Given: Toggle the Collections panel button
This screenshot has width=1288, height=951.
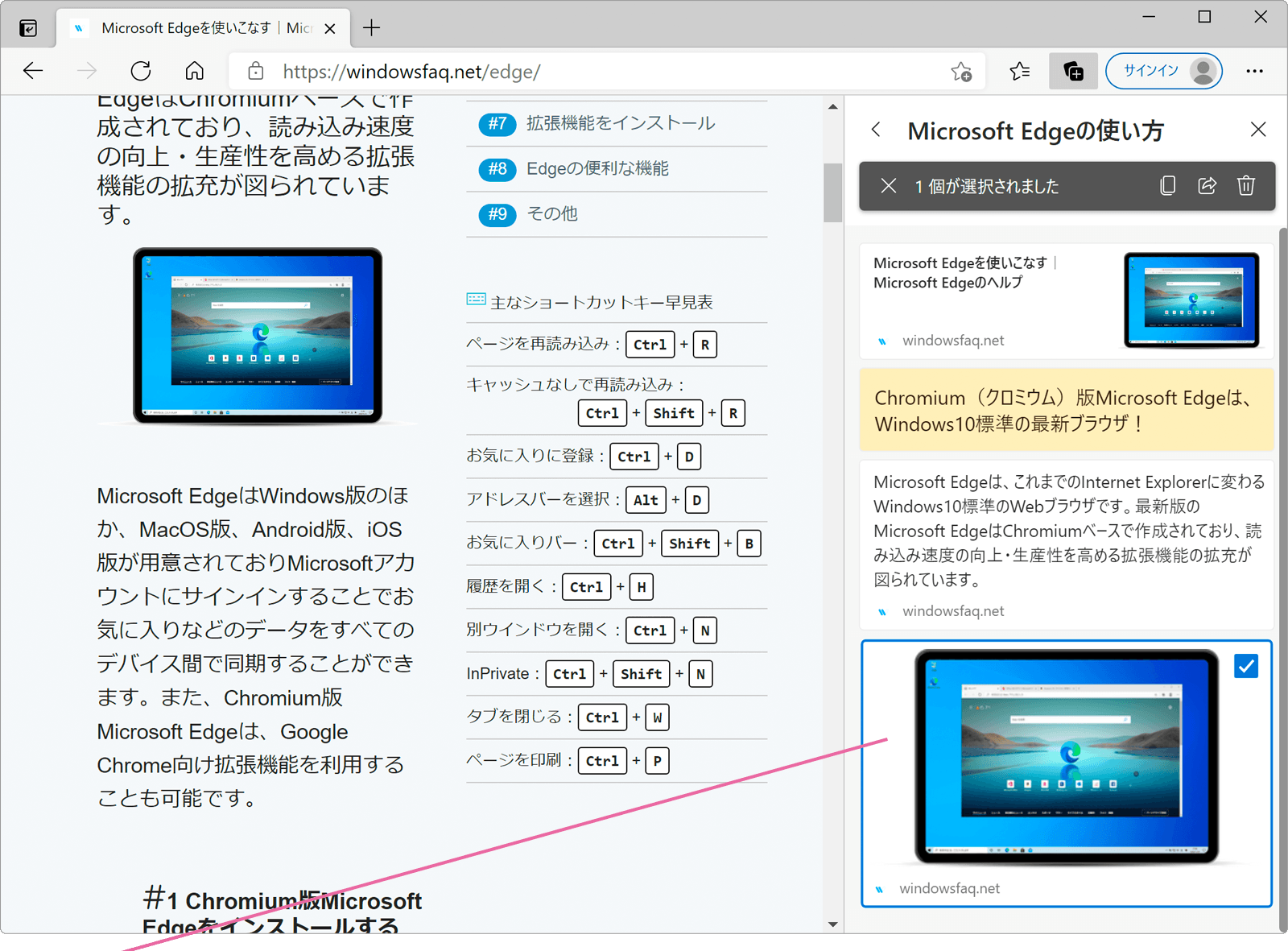Looking at the screenshot, I should point(1073,71).
